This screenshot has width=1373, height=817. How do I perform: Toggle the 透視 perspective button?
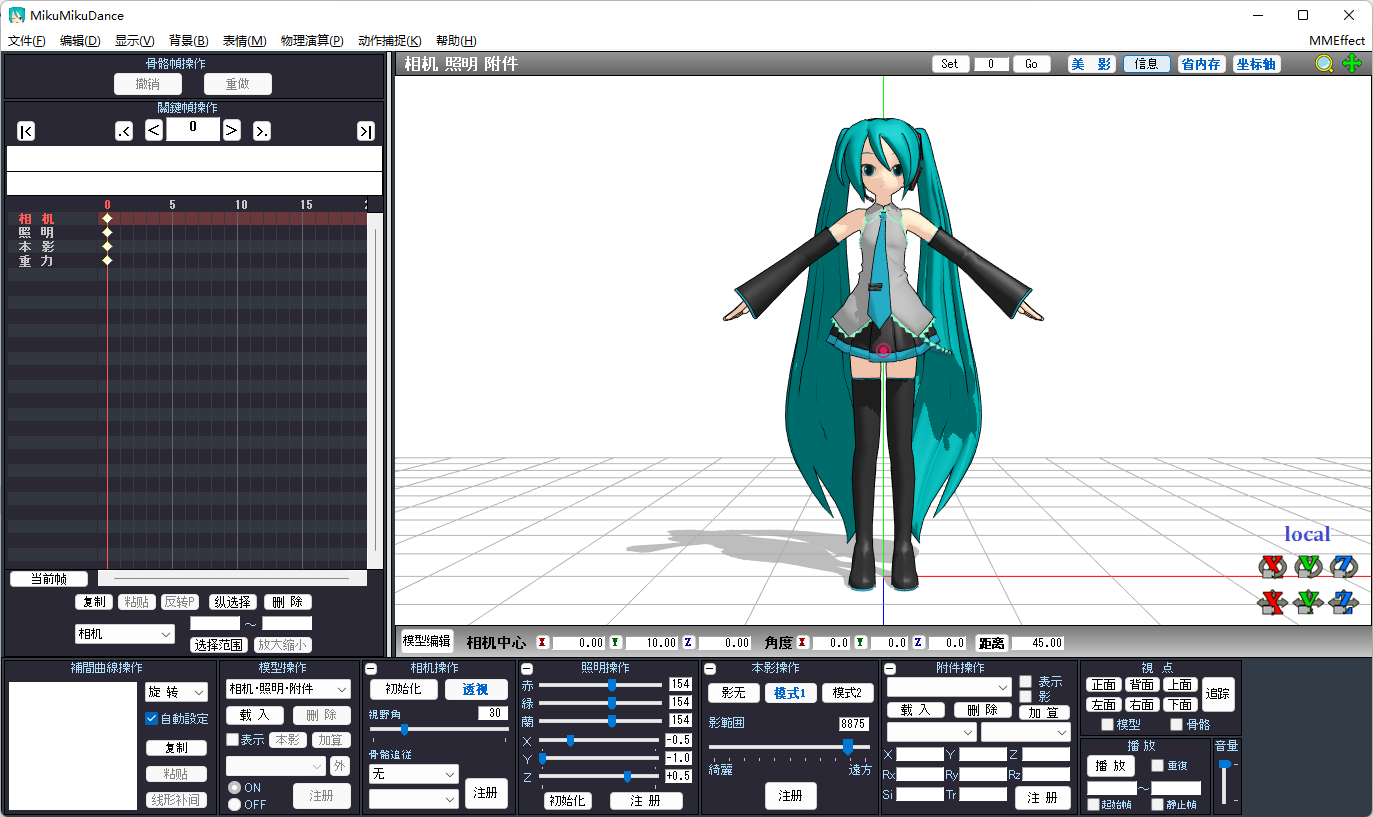[475, 689]
